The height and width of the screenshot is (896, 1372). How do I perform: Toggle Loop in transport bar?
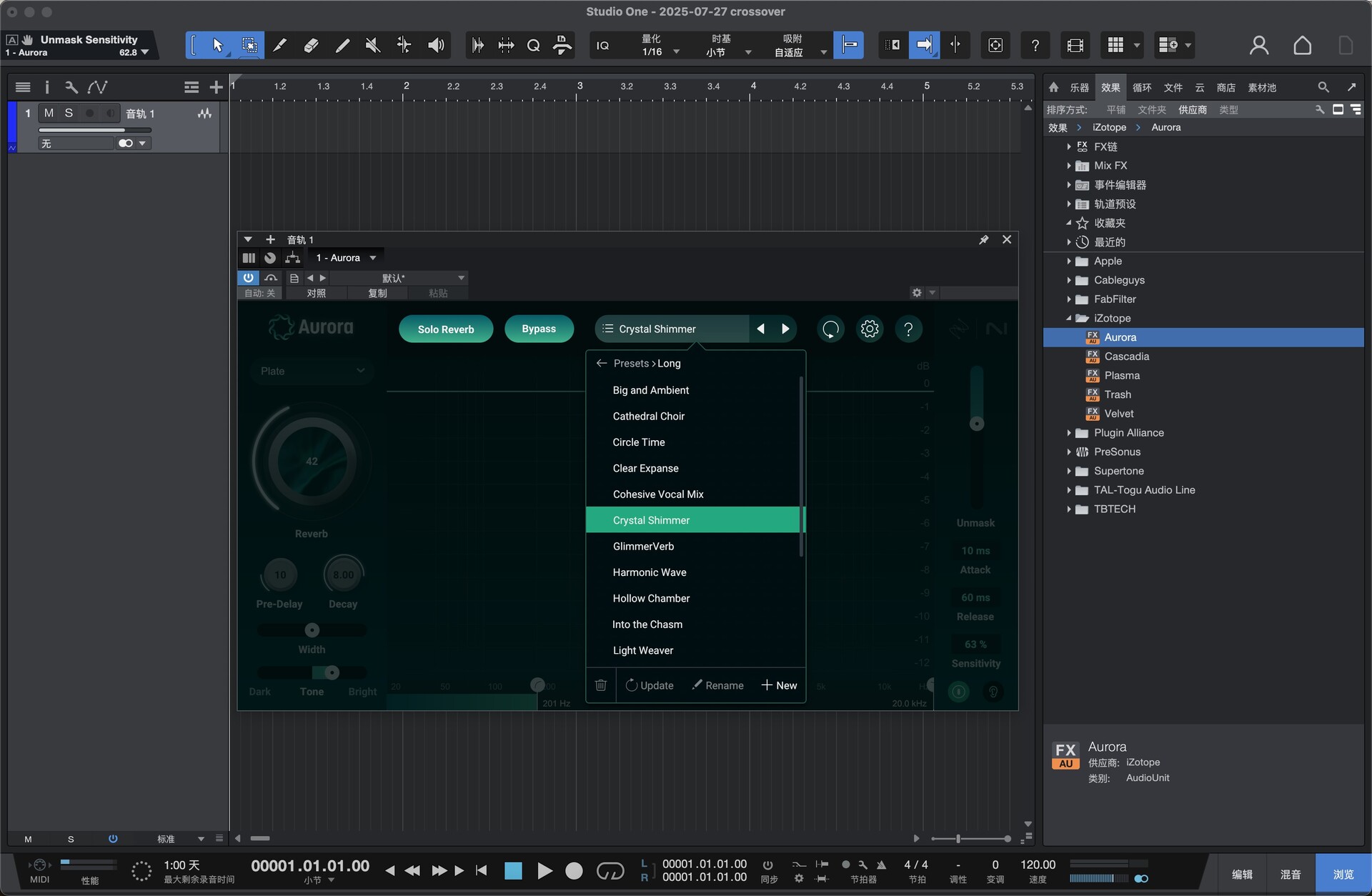tap(610, 871)
